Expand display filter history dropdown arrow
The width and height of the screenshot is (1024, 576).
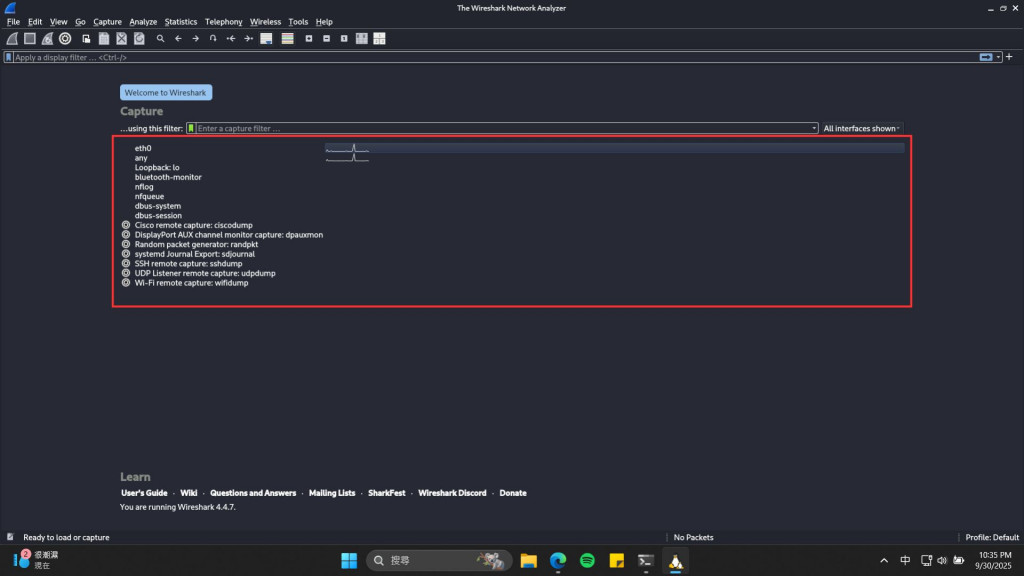click(999, 57)
